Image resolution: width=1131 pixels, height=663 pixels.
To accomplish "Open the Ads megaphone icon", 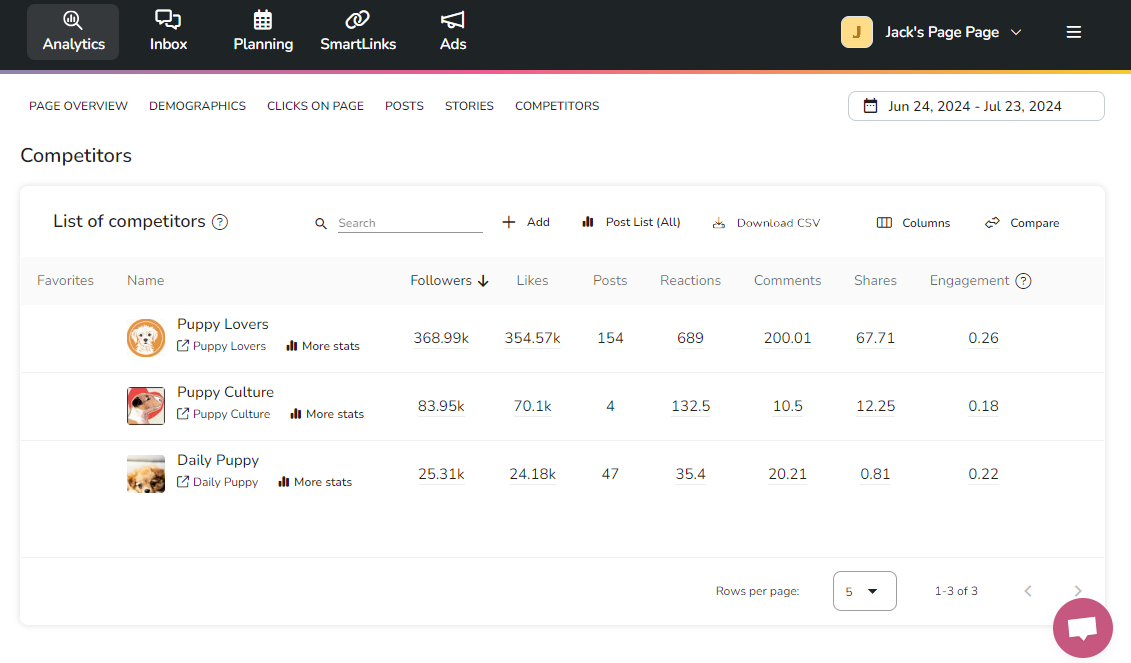I will 452,20.
